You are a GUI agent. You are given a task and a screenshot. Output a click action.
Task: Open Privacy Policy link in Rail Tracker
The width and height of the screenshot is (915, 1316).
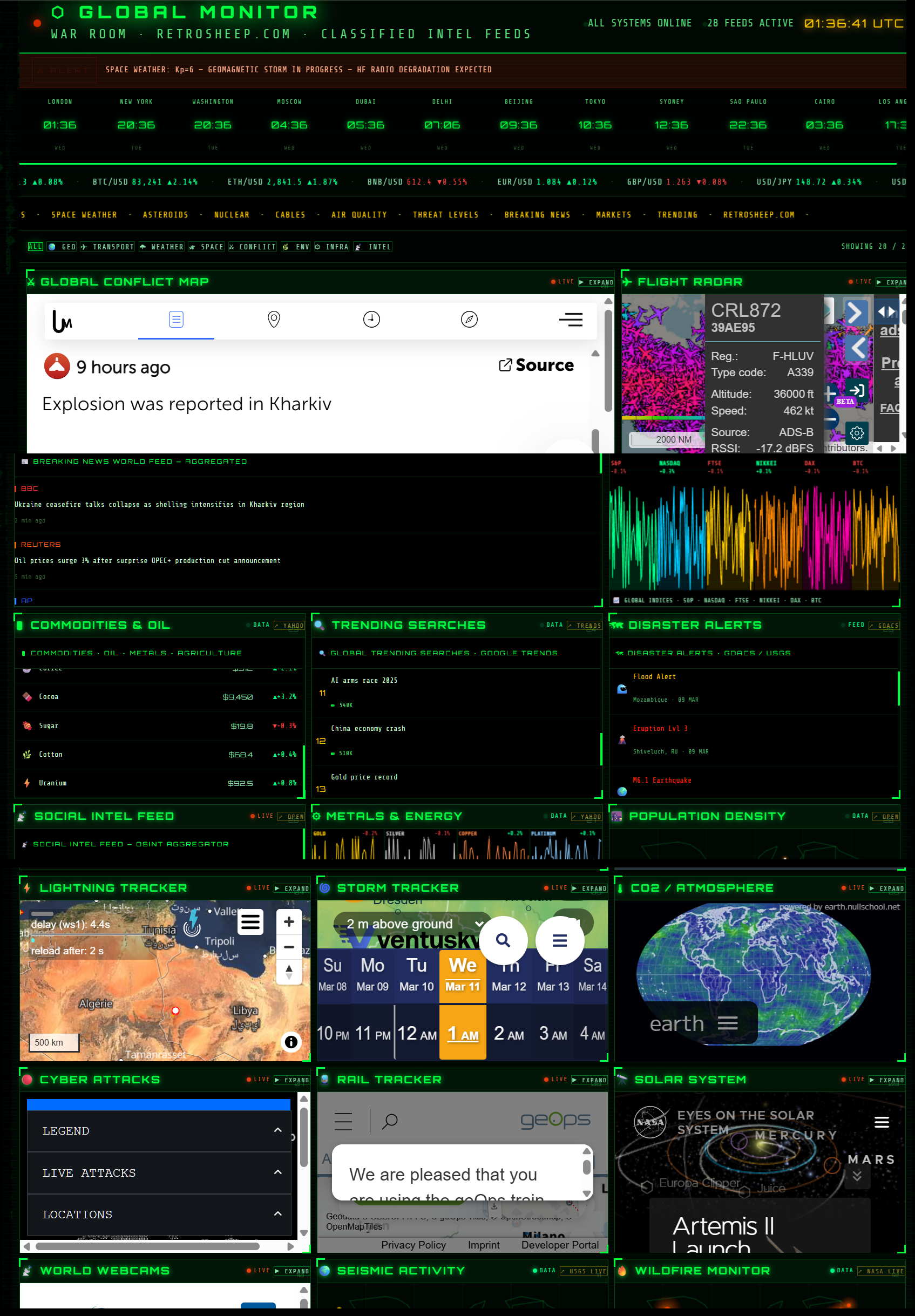[x=414, y=1245]
